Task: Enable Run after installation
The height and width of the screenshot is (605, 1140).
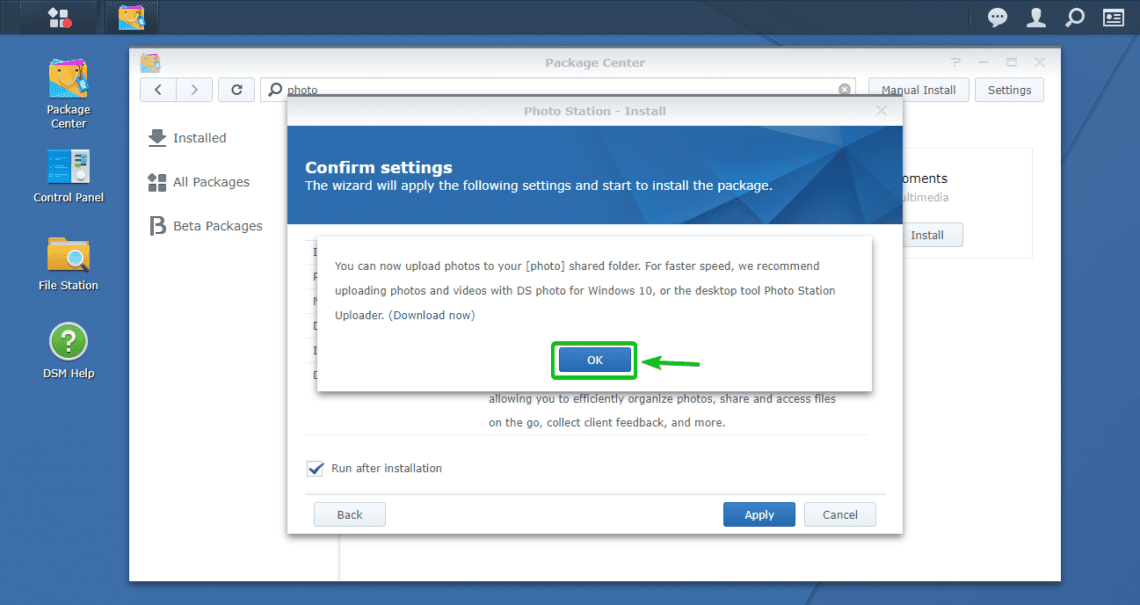Action: tap(315, 468)
